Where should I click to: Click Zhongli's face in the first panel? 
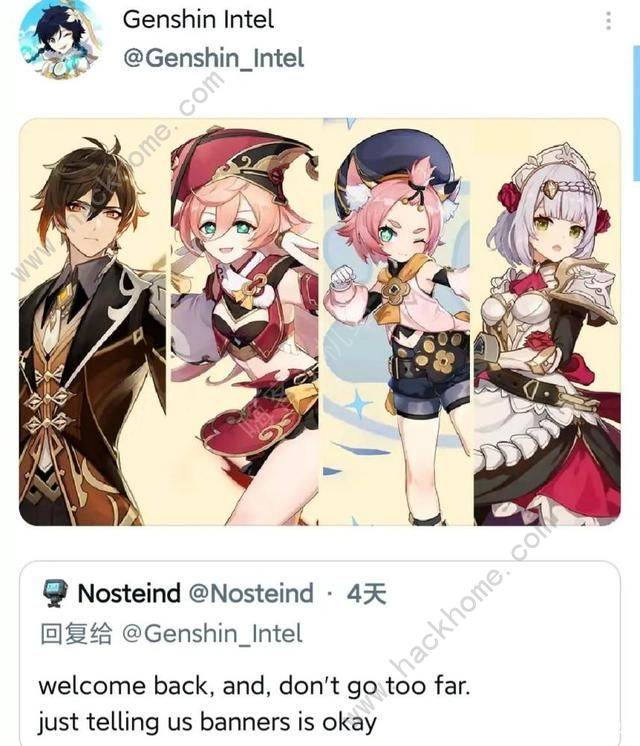click(x=95, y=219)
